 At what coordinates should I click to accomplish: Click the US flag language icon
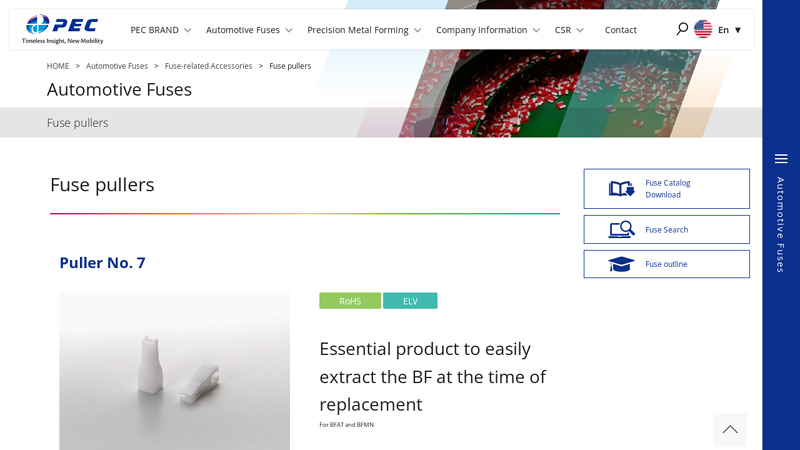point(703,29)
